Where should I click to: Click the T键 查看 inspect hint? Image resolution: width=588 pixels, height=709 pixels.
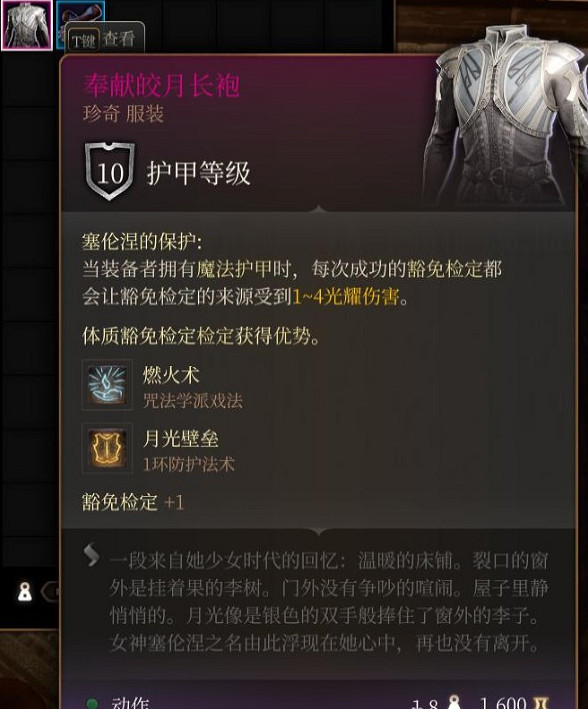[x=105, y=40]
